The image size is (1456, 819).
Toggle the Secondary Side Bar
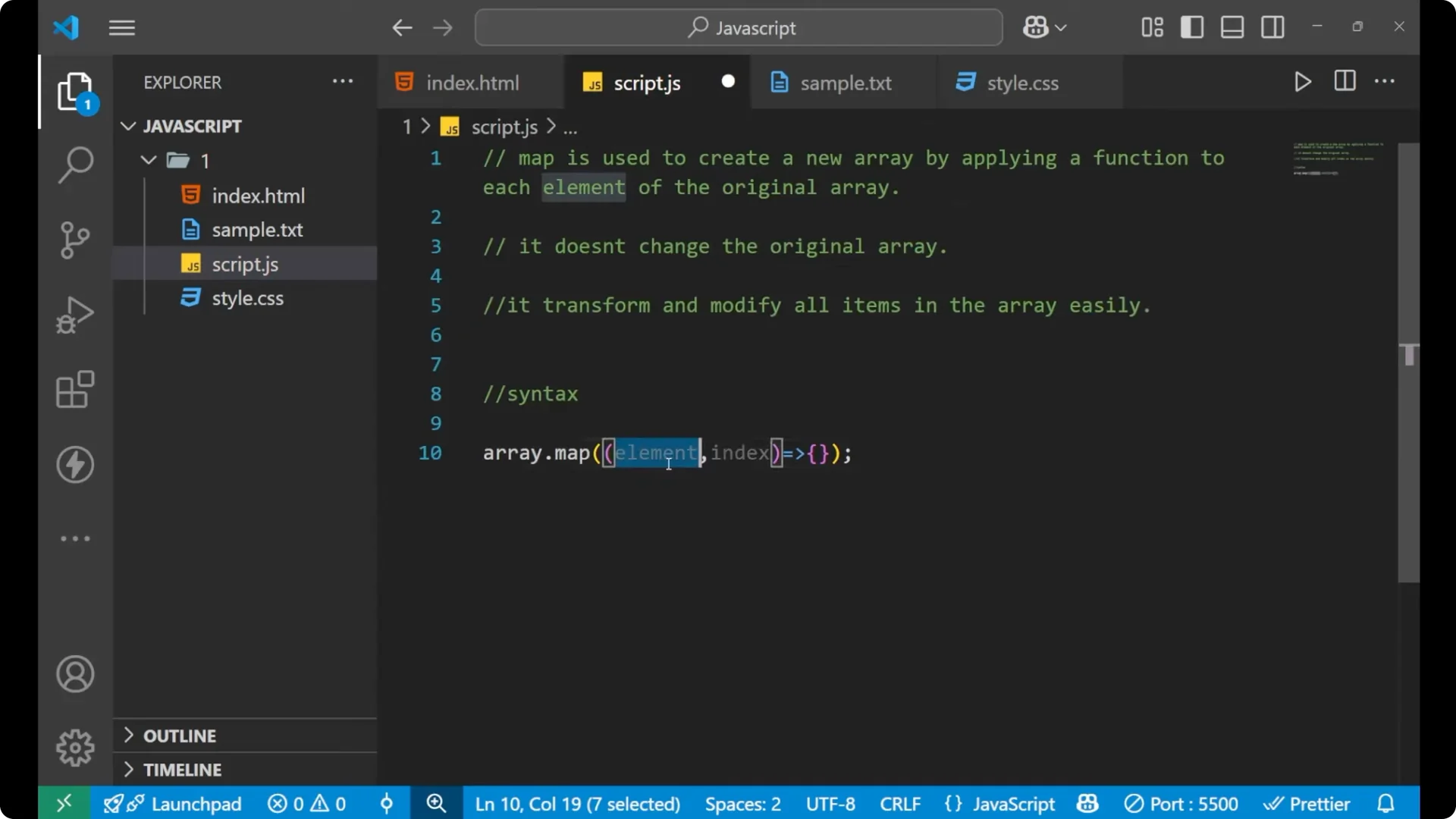(x=1272, y=27)
